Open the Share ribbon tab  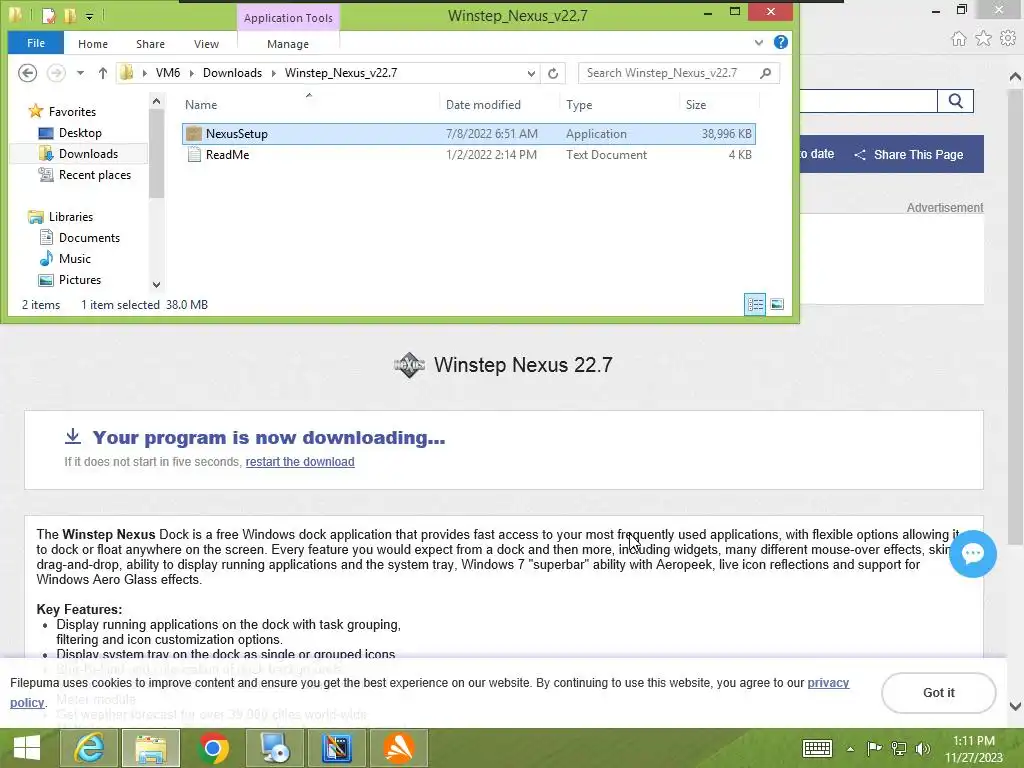coord(150,44)
